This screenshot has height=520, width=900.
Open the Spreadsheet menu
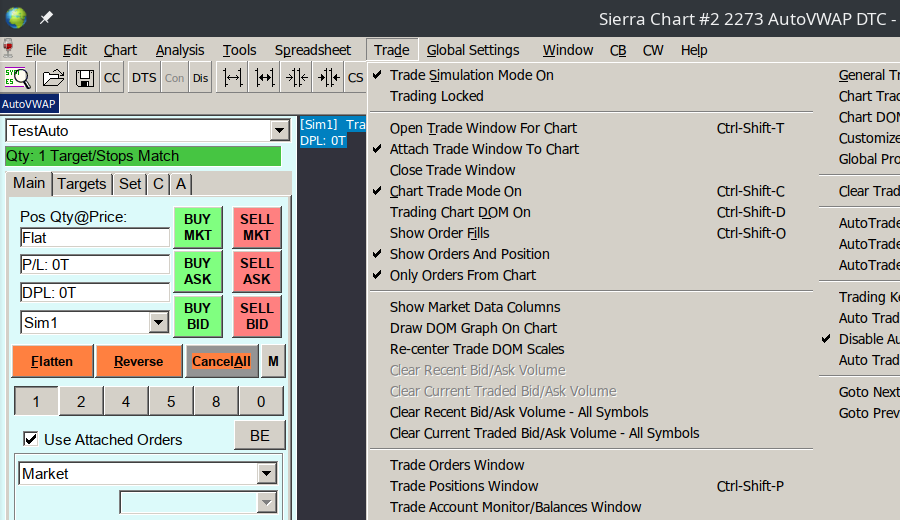click(313, 50)
